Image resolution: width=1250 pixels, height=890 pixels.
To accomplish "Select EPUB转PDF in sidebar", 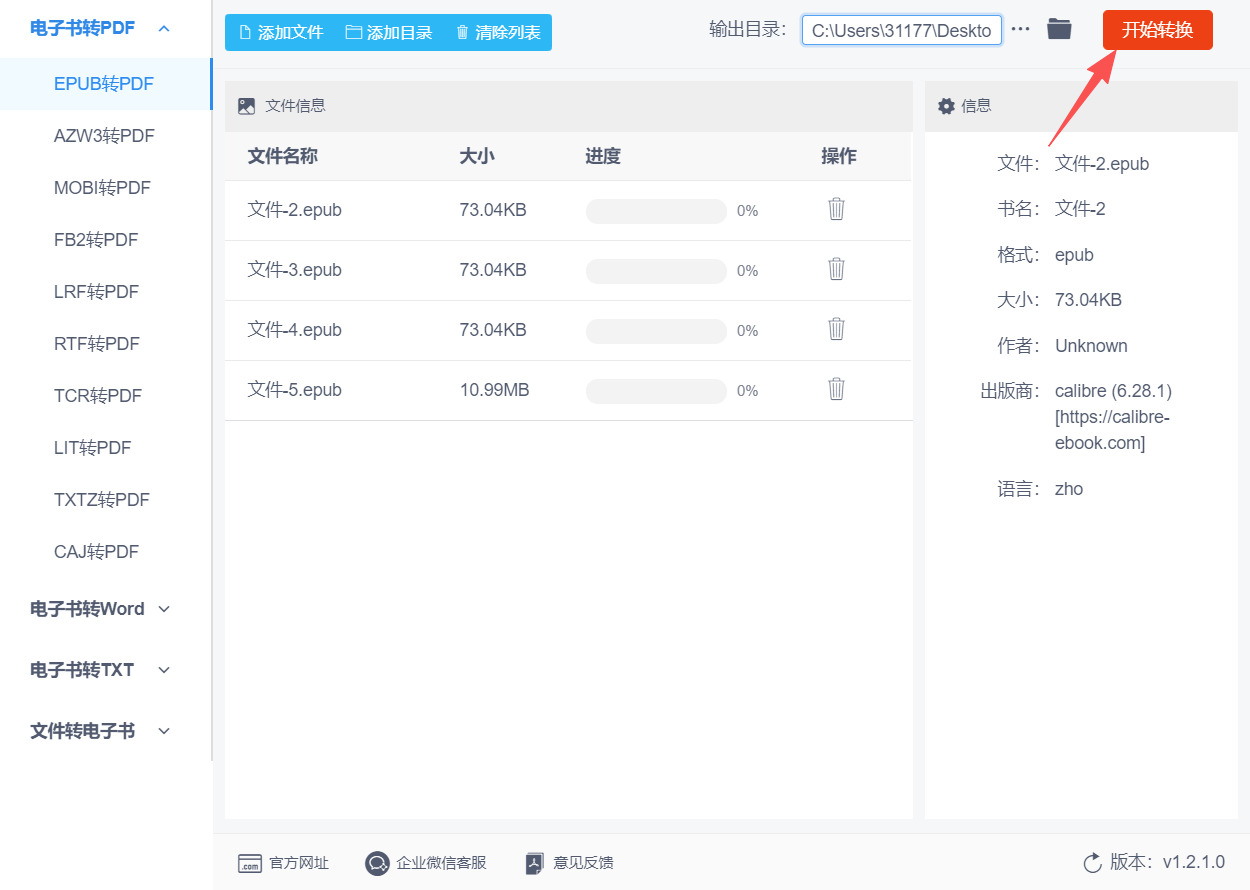I will (x=104, y=84).
